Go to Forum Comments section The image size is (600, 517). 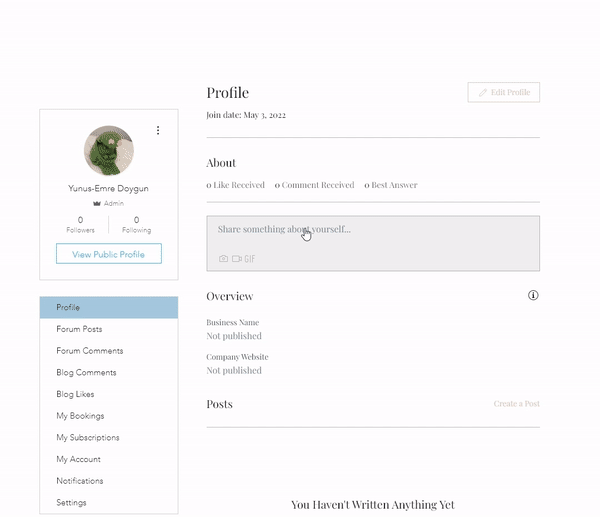90,351
